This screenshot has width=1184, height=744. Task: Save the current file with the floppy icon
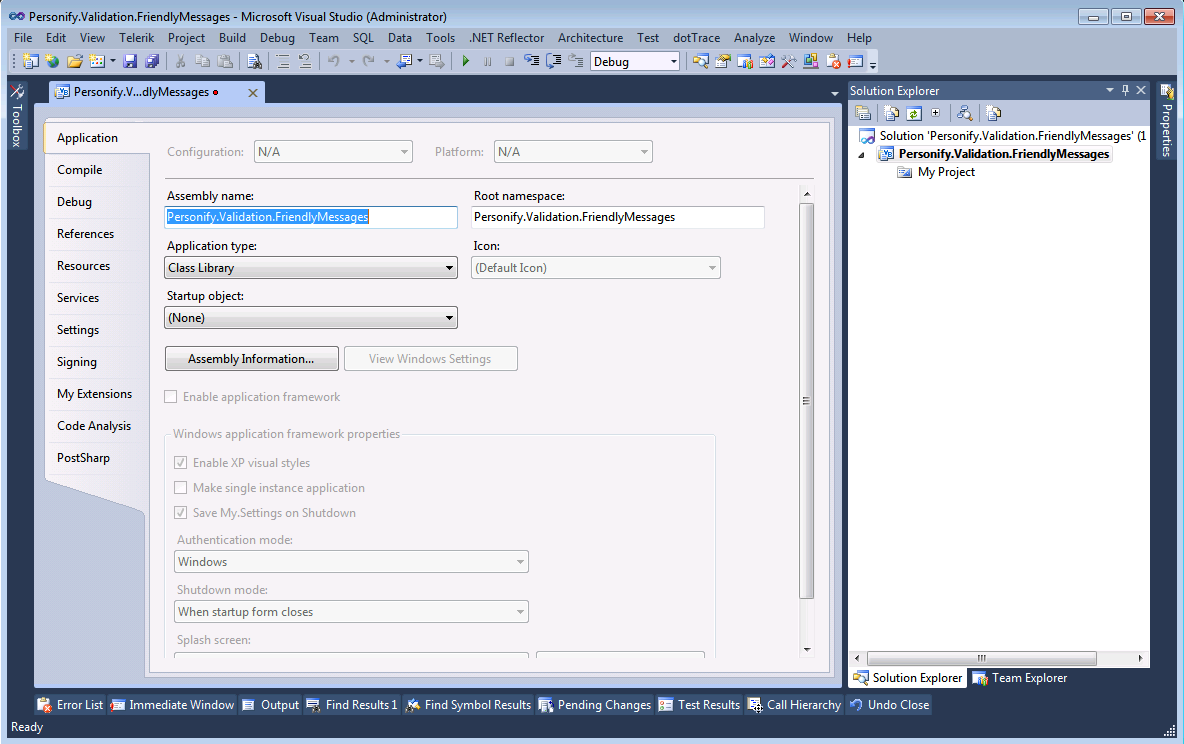click(130, 61)
